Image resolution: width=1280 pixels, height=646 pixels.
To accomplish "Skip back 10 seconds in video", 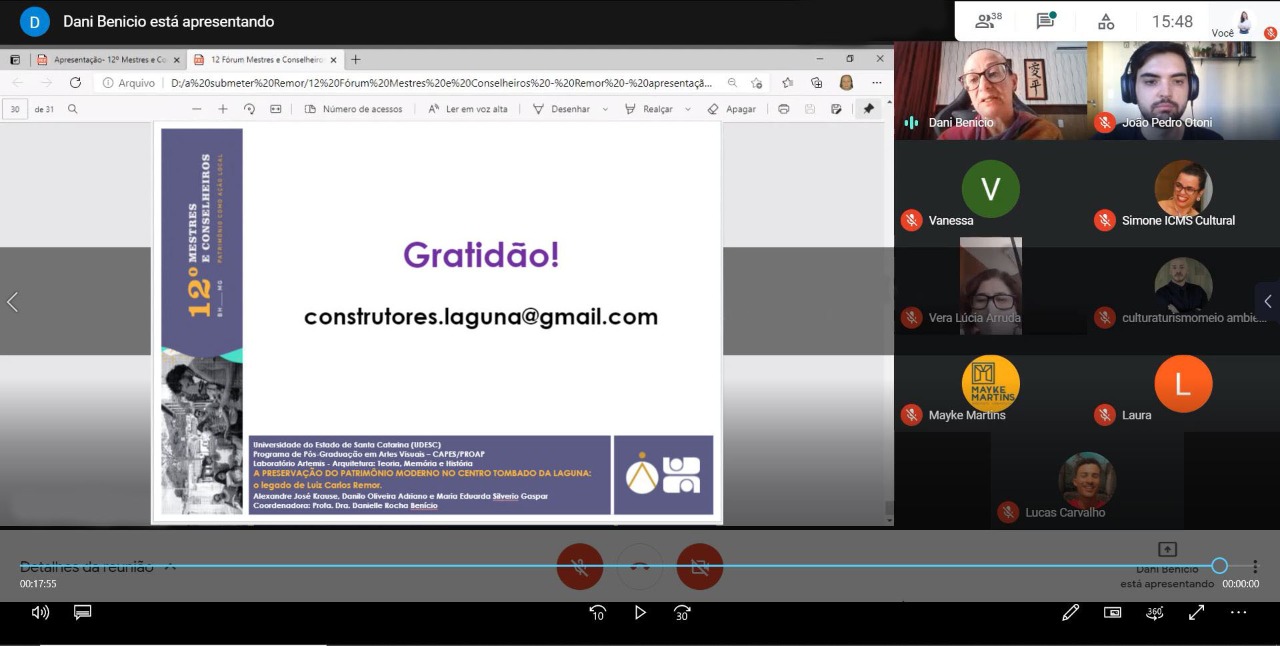I will [598, 613].
